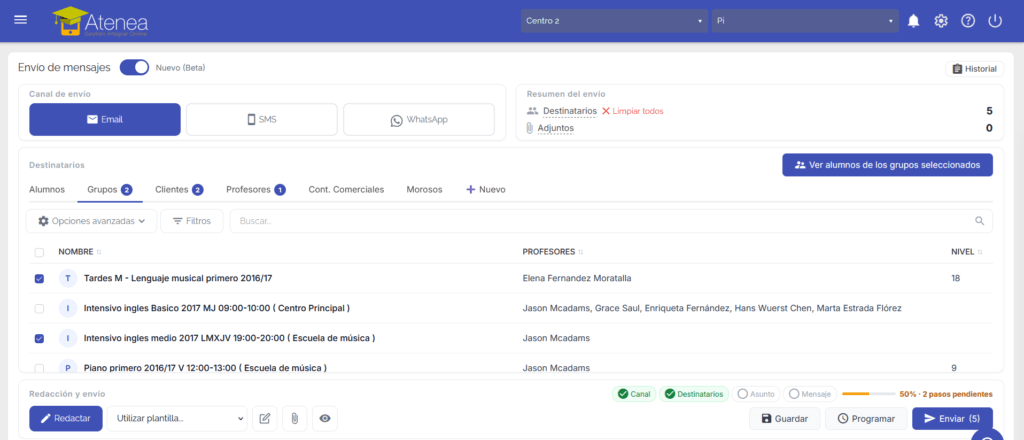Click the power logout icon
The image size is (1024, 440).
coord(995,21)
